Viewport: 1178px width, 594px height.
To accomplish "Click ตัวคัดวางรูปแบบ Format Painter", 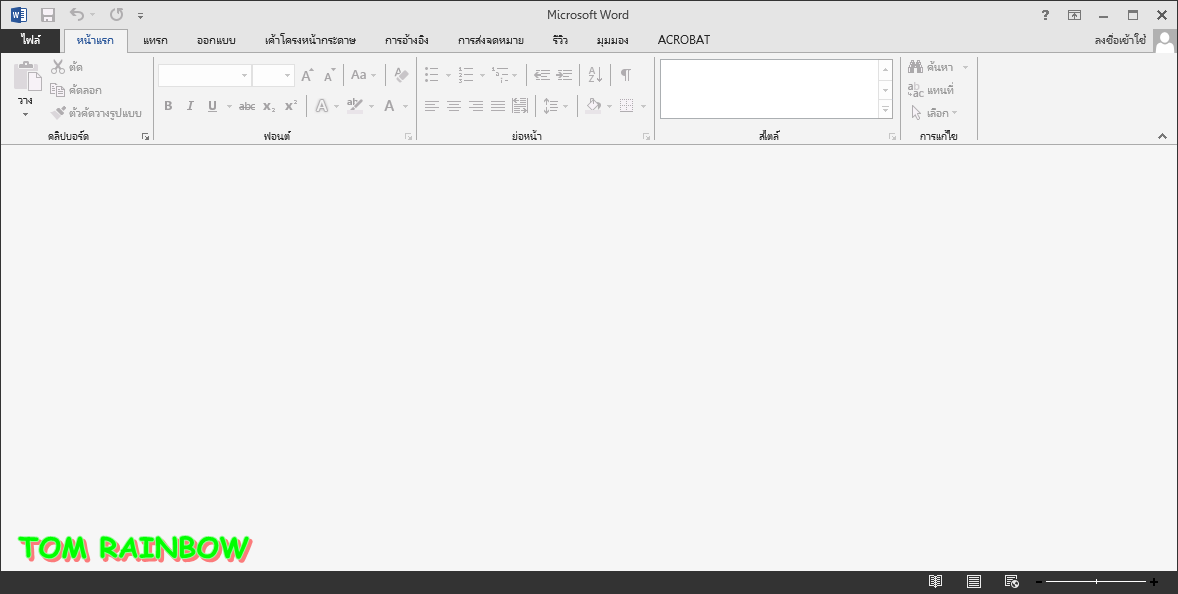I will pyautogui.click(x=96, y=113).
